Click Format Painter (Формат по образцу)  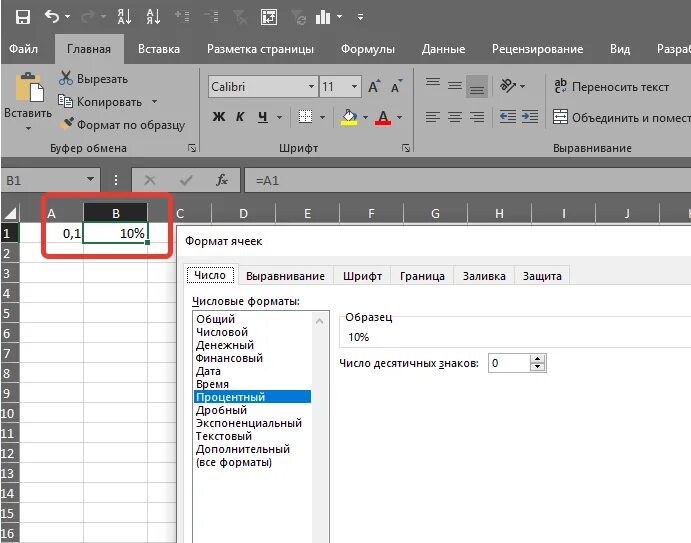123,125
